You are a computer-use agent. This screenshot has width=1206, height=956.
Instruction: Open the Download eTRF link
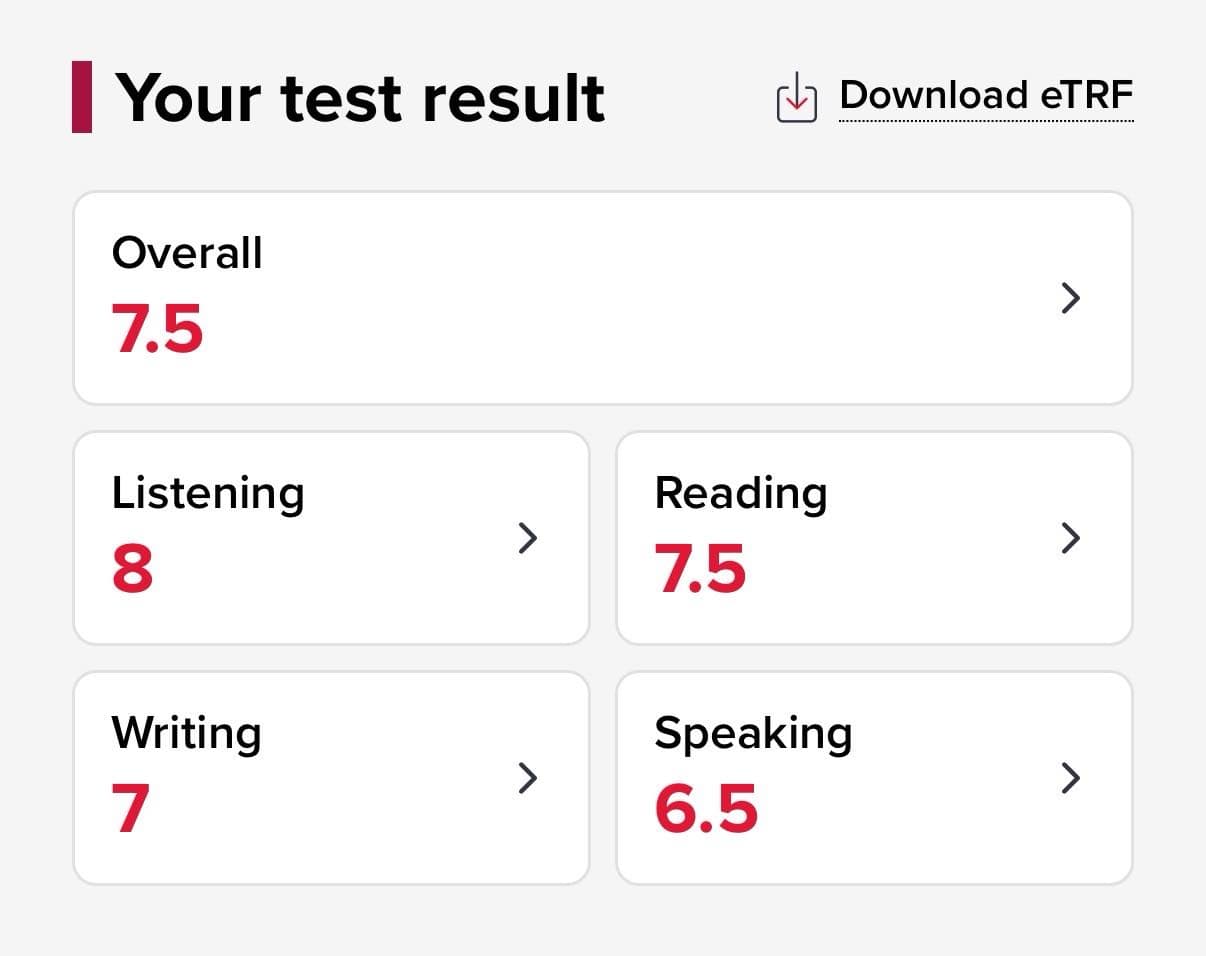click(986, 96)
